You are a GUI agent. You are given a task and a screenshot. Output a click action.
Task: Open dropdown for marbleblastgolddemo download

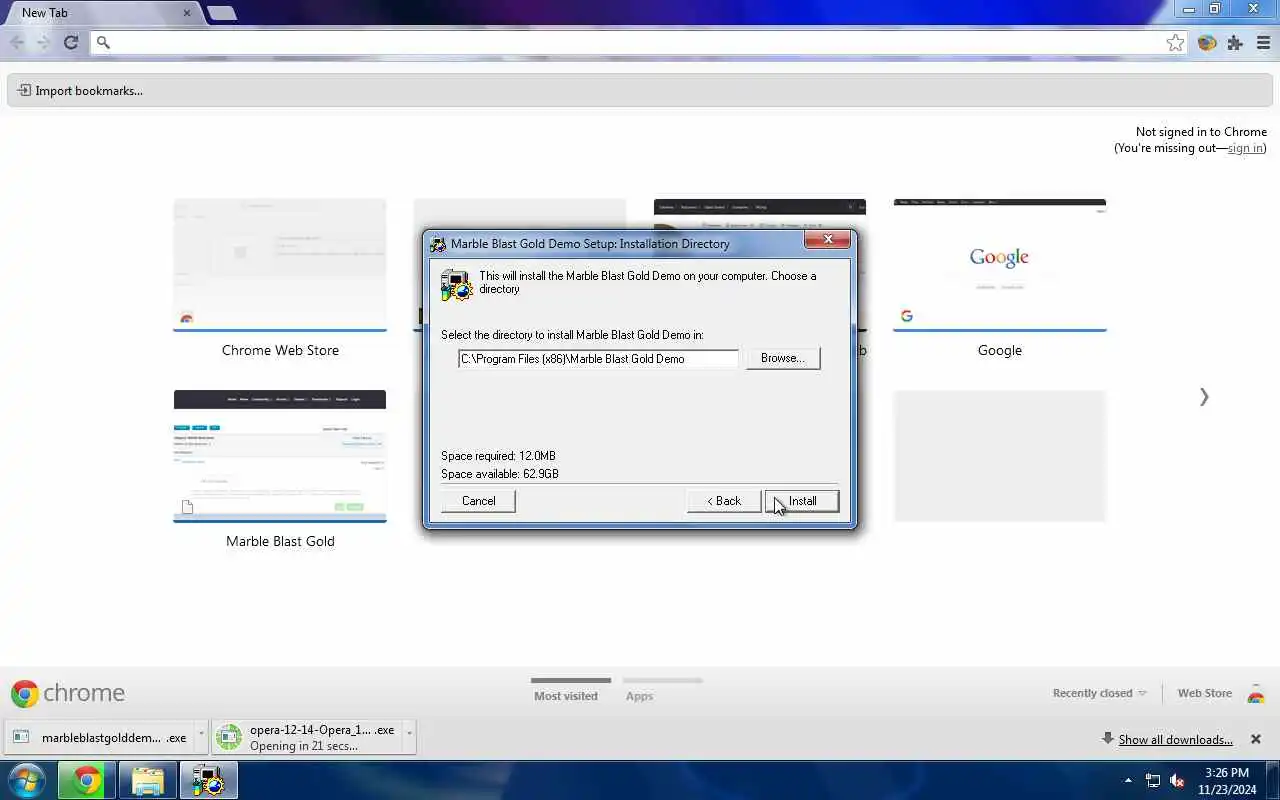[201, 737]
